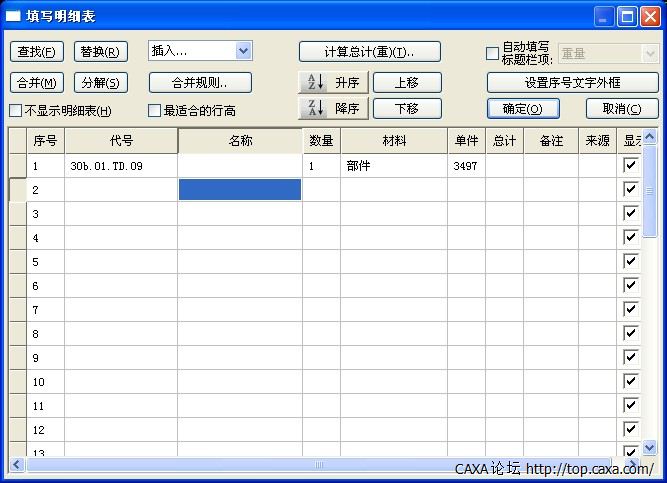The width and height of the screenshot is (667, 483).
Task: Click the dialog title bar icon
Action: [x=13, y=17]
